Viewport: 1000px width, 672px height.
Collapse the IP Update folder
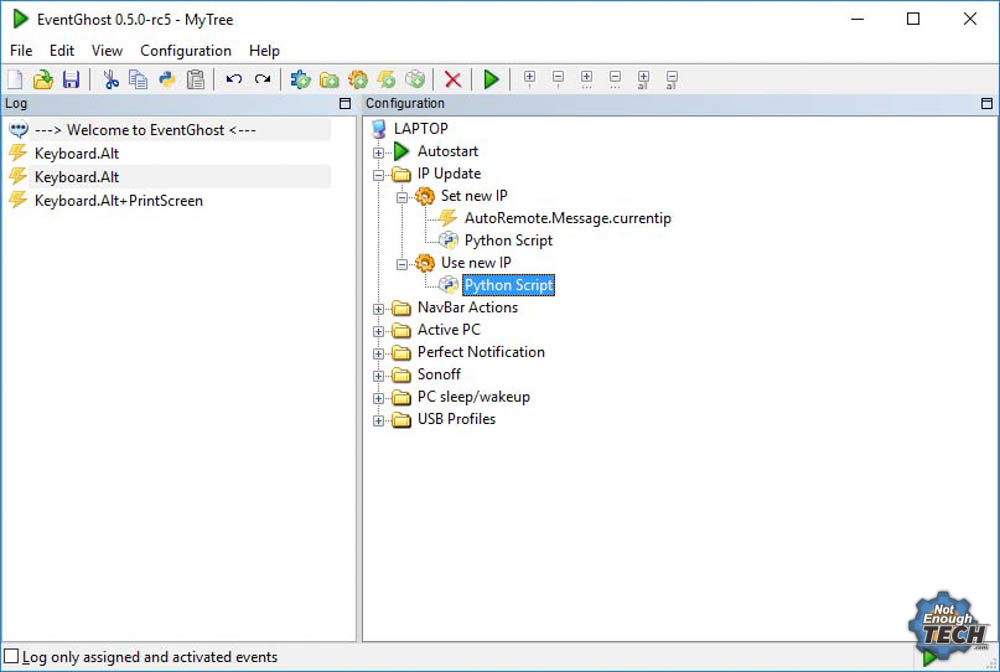click(x=379, y=175)
